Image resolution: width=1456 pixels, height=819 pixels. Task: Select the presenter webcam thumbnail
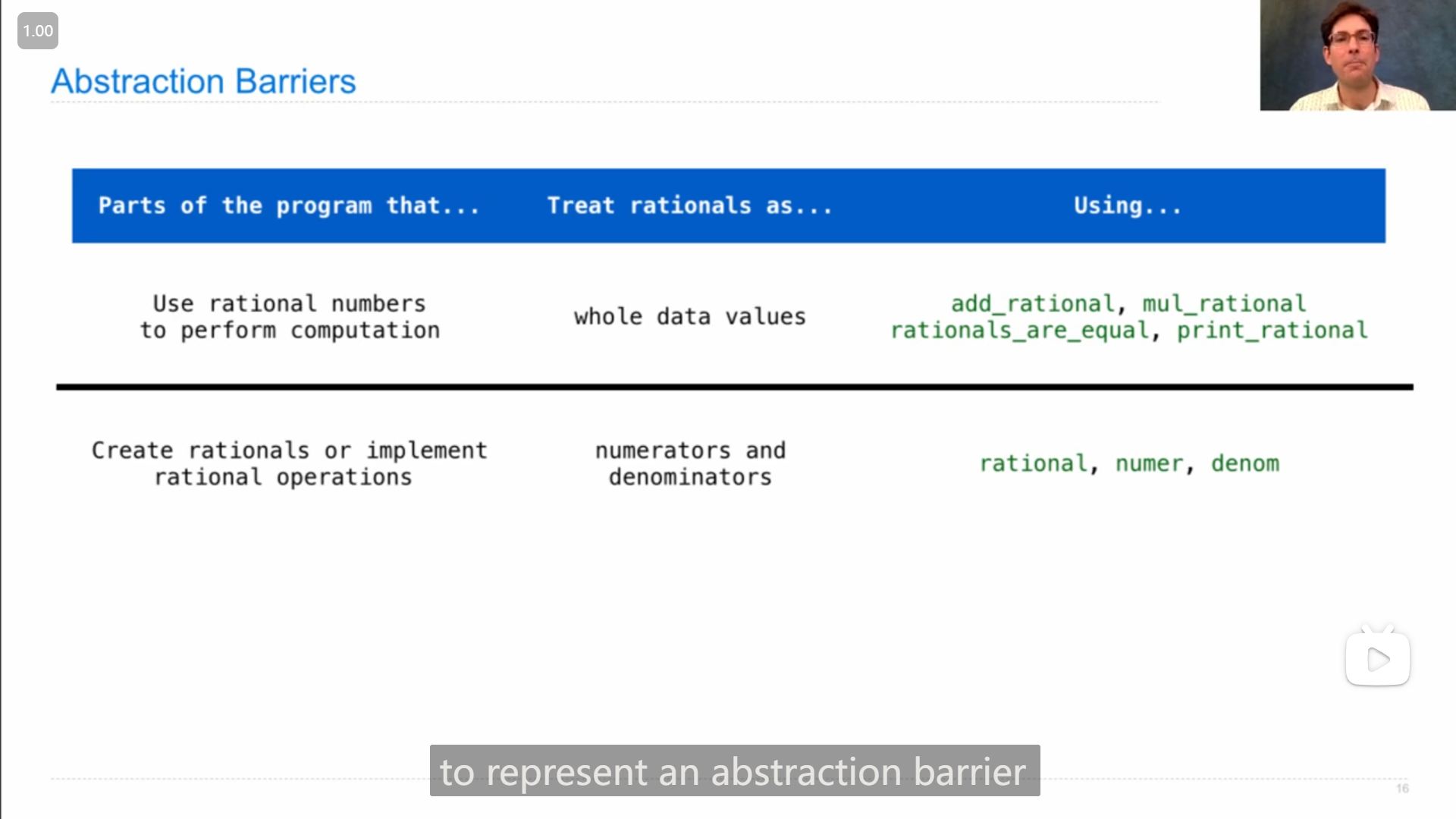coord(1357,55)
